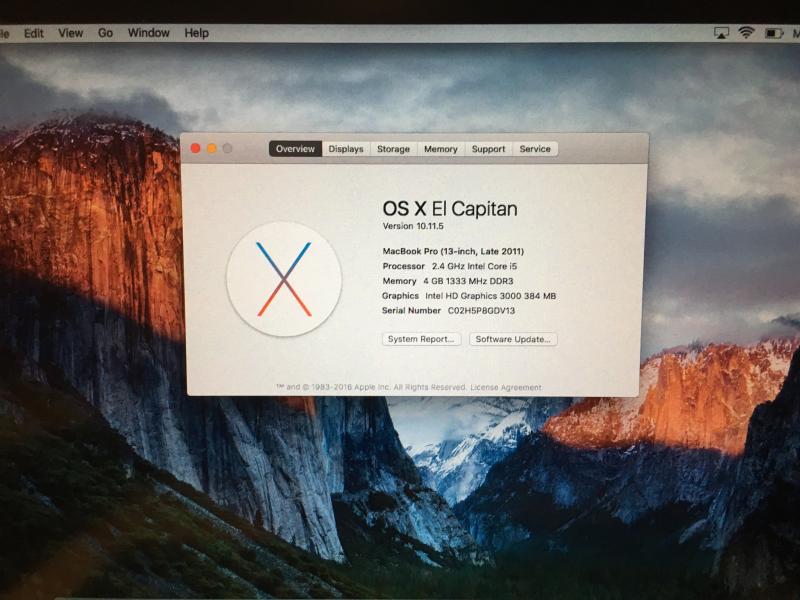Open the Overview tab
This screenshot has width=800, height=600.
[295, 149]
